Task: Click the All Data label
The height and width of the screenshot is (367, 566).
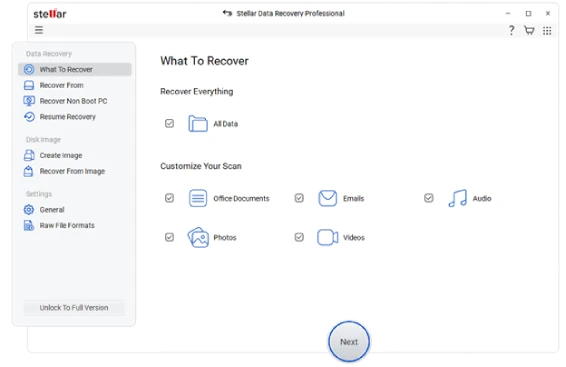Action: coord(226,124)
